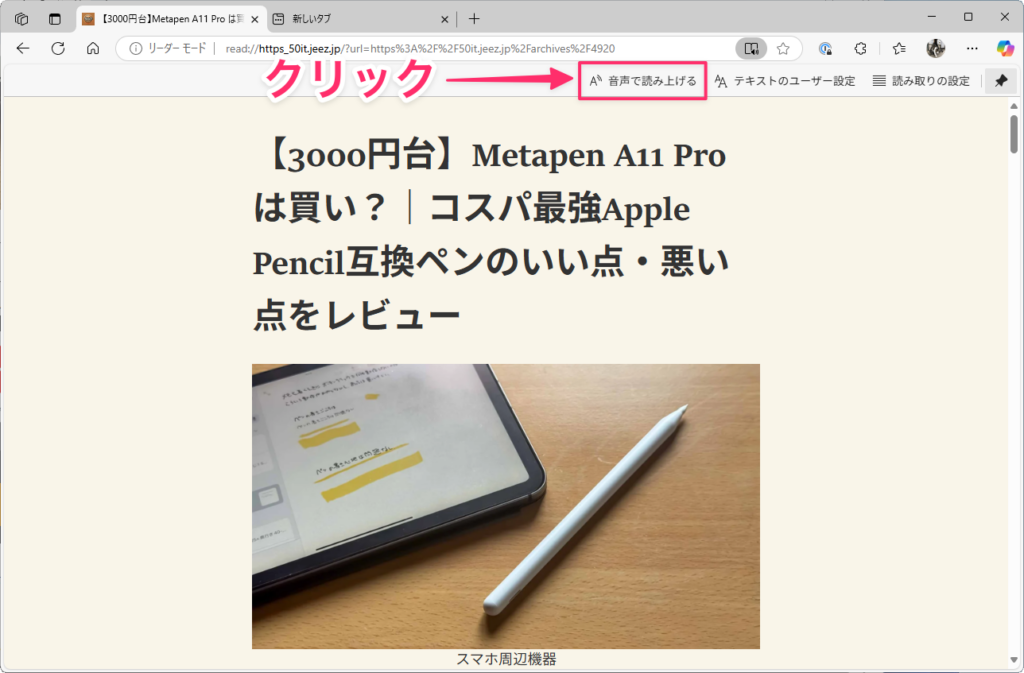Close the Metapen A11 Pro tab
The width and height of the screenshot is (1024, 673).
pos(255,20)
